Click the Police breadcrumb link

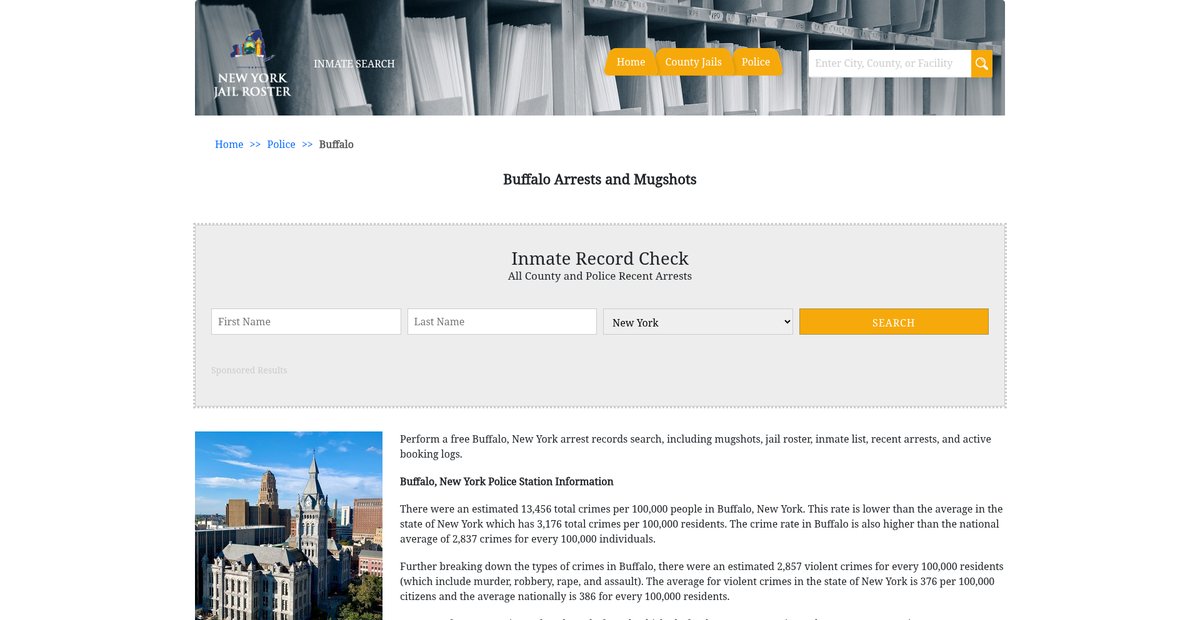(x=281, y=144)
